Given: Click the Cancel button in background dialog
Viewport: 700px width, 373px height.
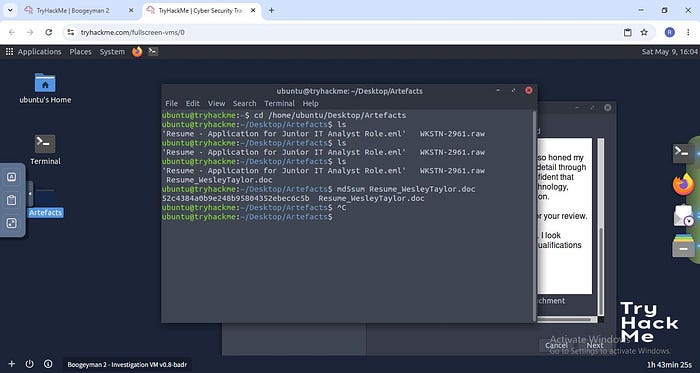Looking at the screenshot, I should (x=556, y=345).
